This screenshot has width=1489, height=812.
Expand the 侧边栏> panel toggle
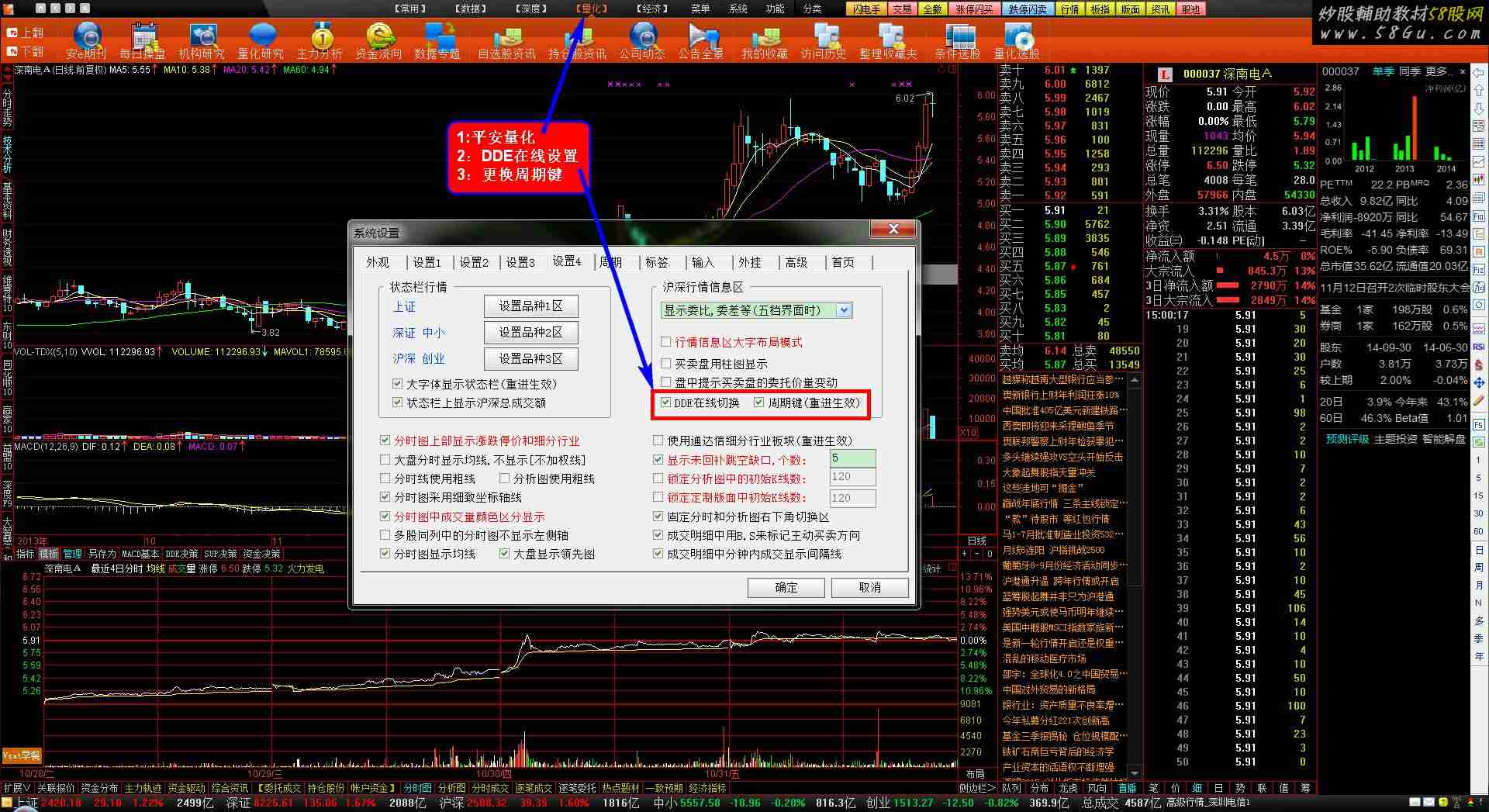(976, 788)
